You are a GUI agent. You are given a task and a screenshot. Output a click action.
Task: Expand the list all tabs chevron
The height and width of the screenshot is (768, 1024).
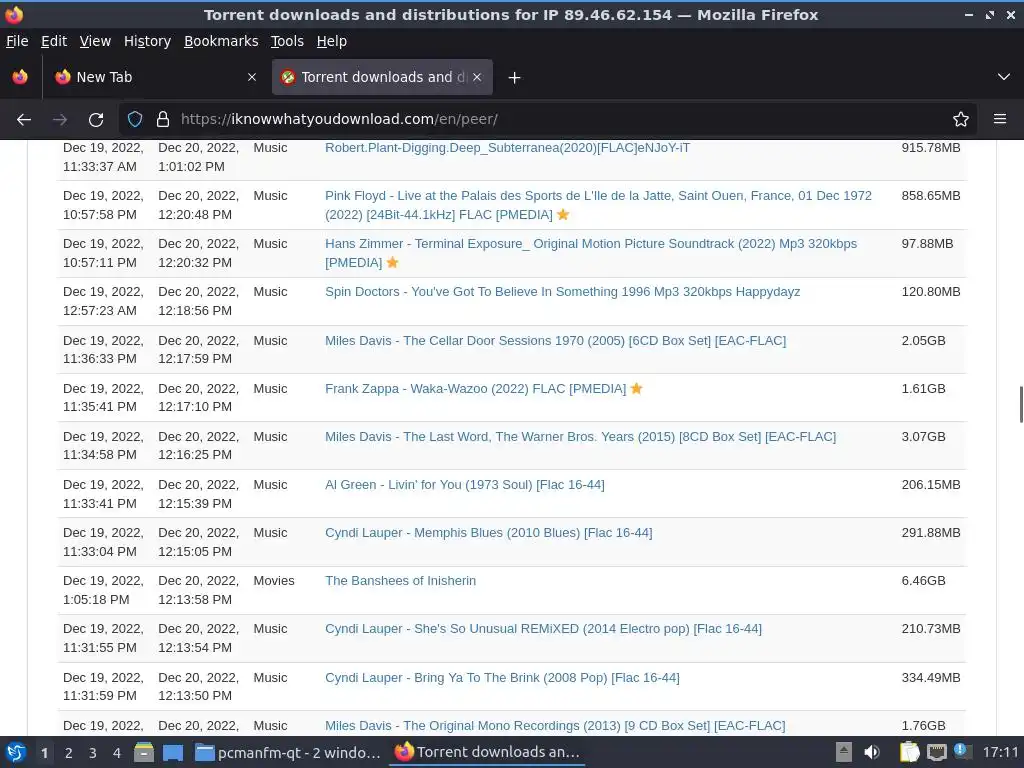[x=1004, y=77]
